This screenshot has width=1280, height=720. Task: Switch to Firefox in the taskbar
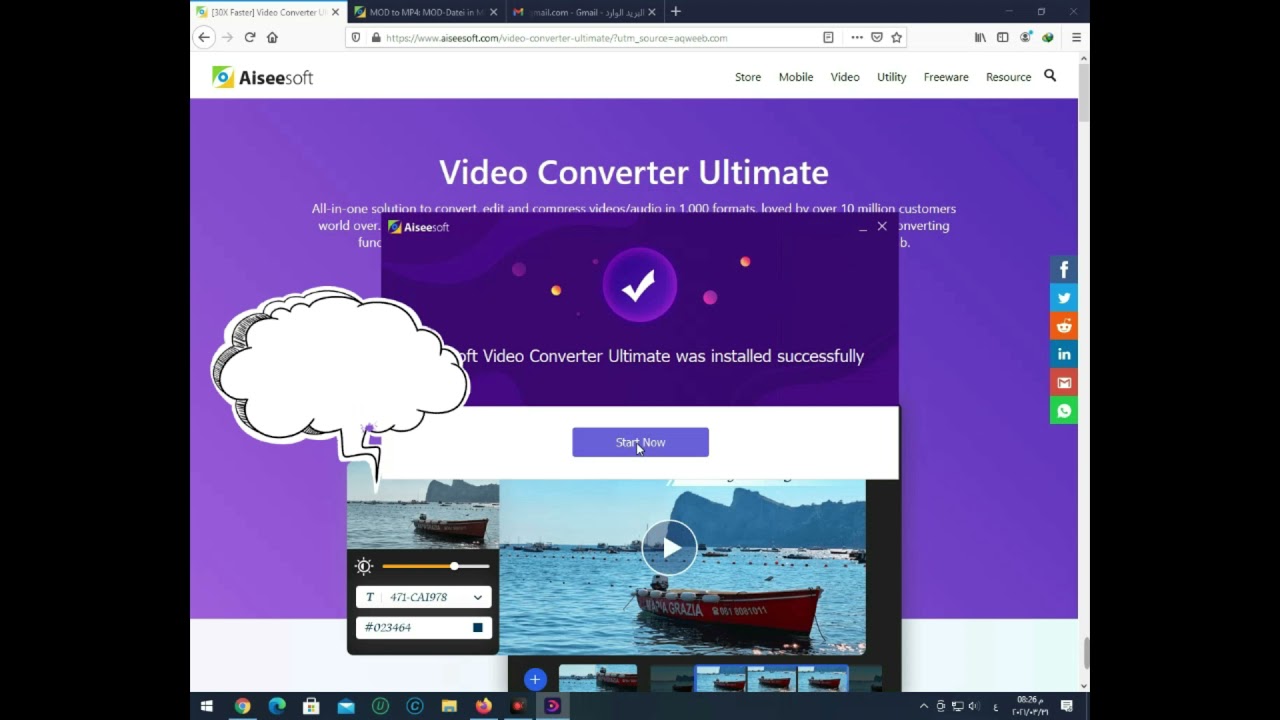(484, 706)
